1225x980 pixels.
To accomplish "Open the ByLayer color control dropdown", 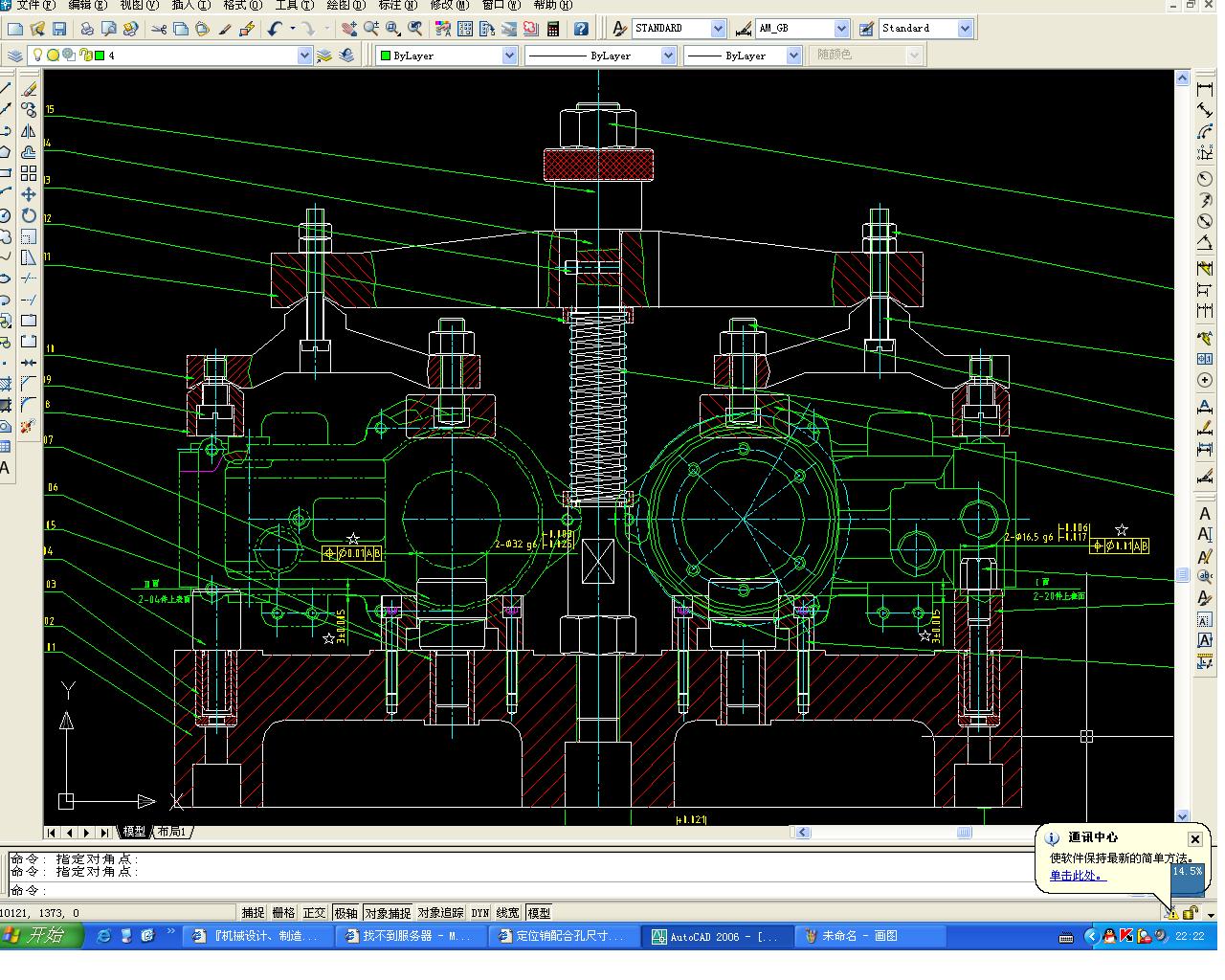I will pos(509,56).
